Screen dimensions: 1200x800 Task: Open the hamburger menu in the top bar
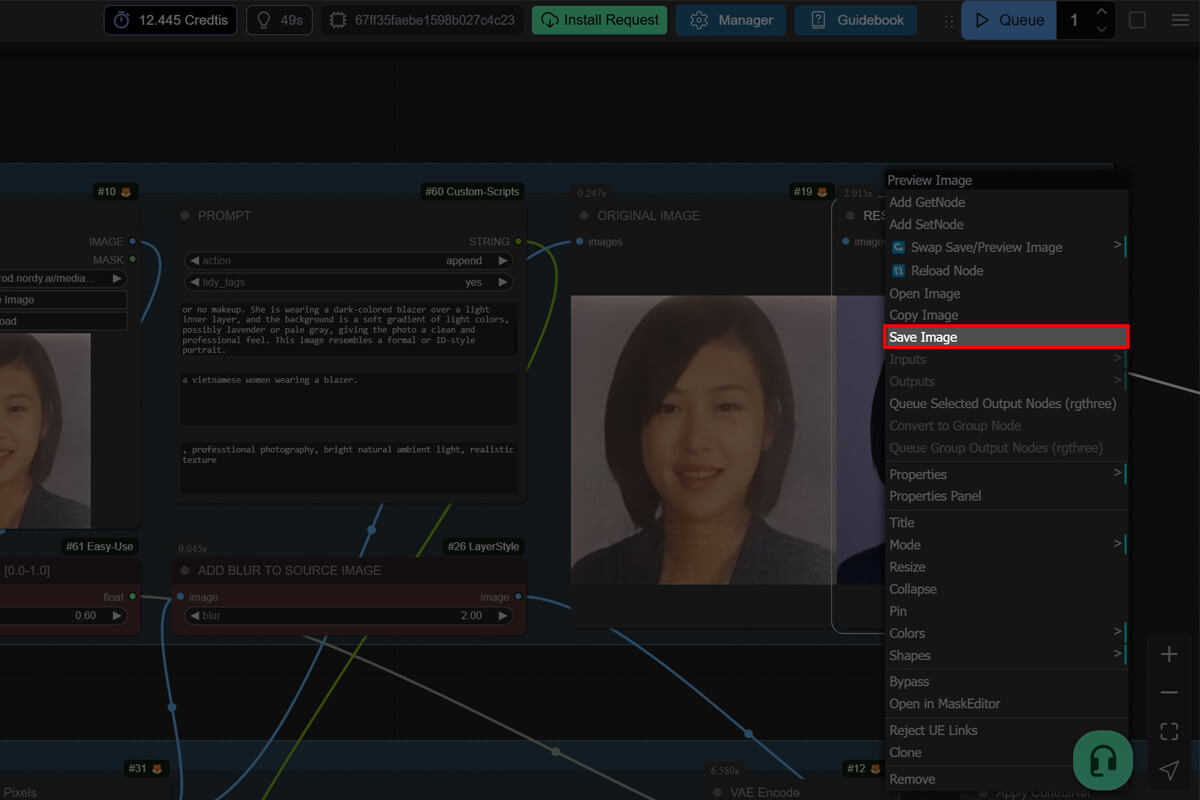pos(1180,20)
